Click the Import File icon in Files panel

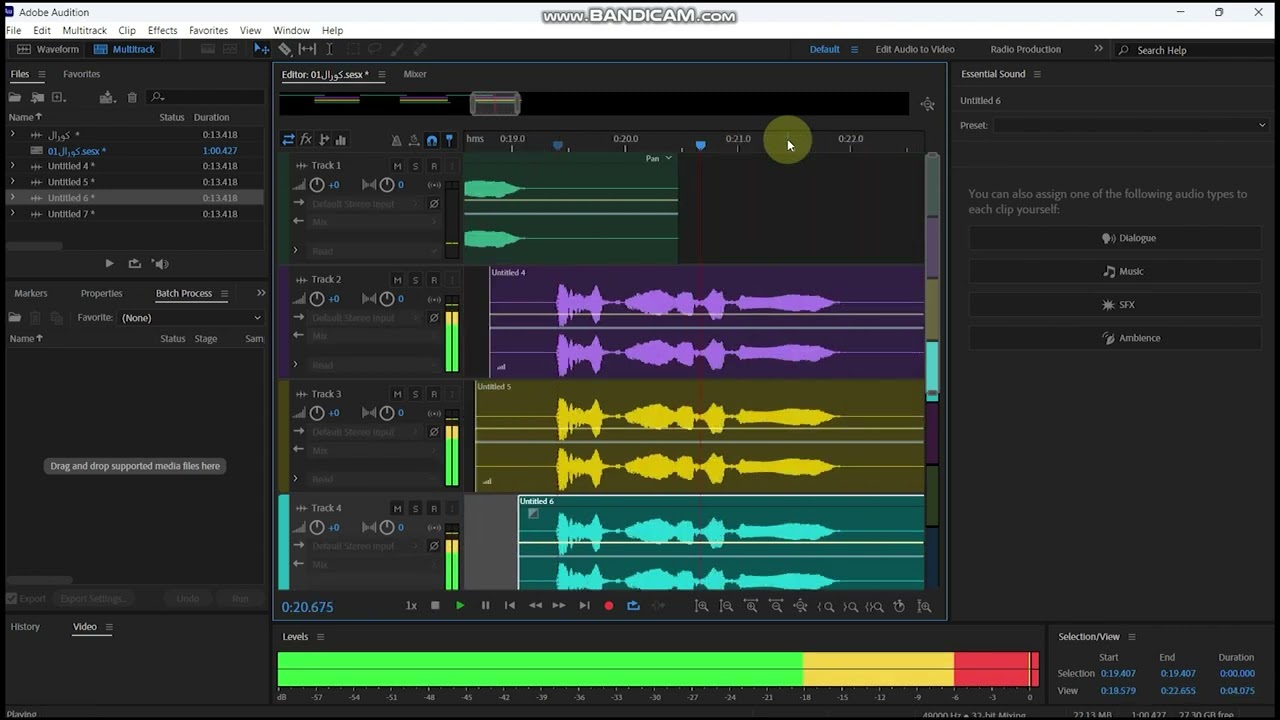(37, 97)
